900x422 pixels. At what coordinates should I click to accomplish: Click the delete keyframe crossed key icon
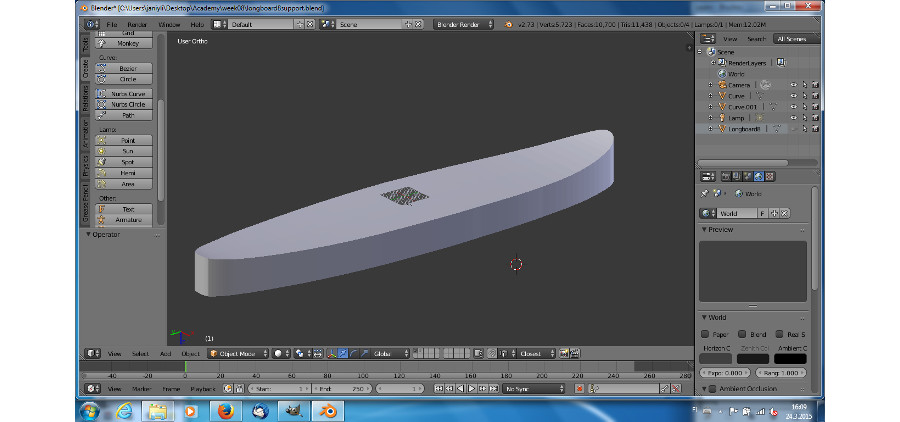pyautogui.click(x=676, y=389)
